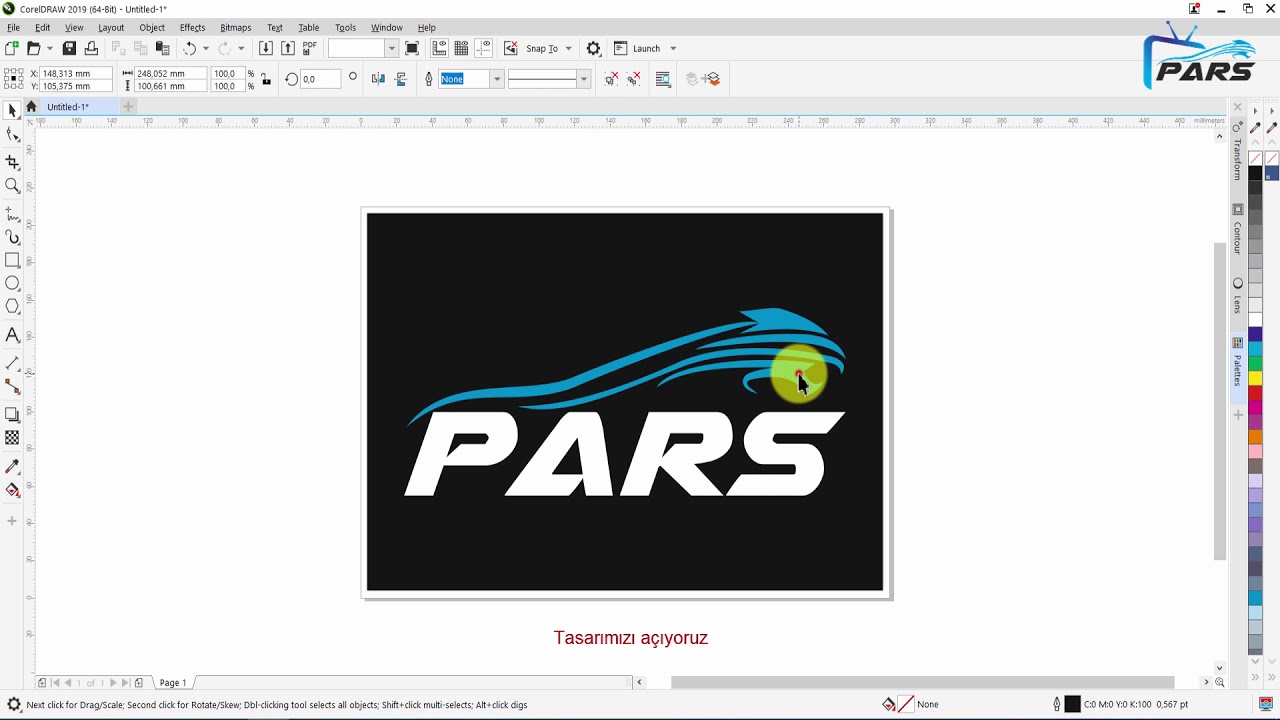Open the Layout menu
This screenshot has width=1280, height=720.
coord(111,28)
